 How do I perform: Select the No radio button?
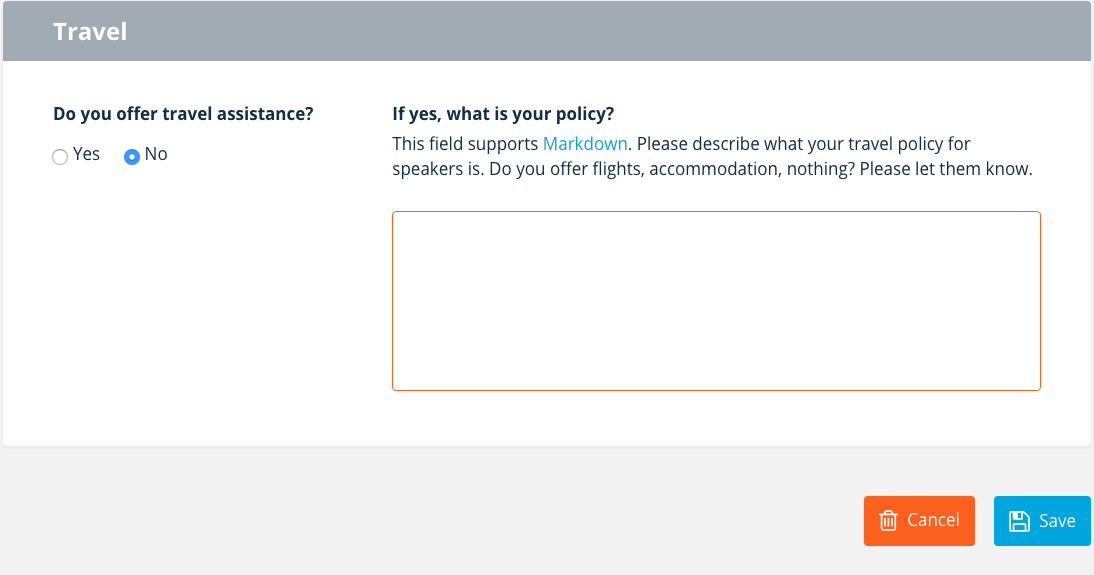tap(131, 157)
